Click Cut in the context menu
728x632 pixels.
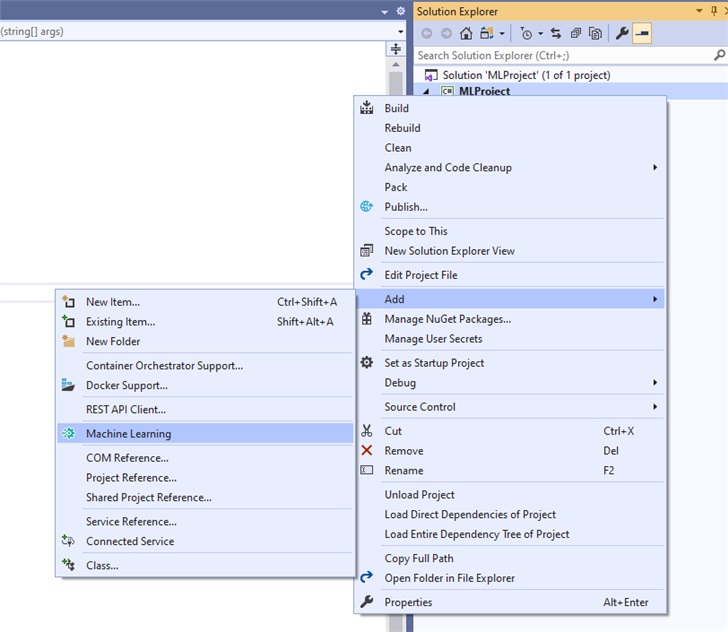pos(511,431)
